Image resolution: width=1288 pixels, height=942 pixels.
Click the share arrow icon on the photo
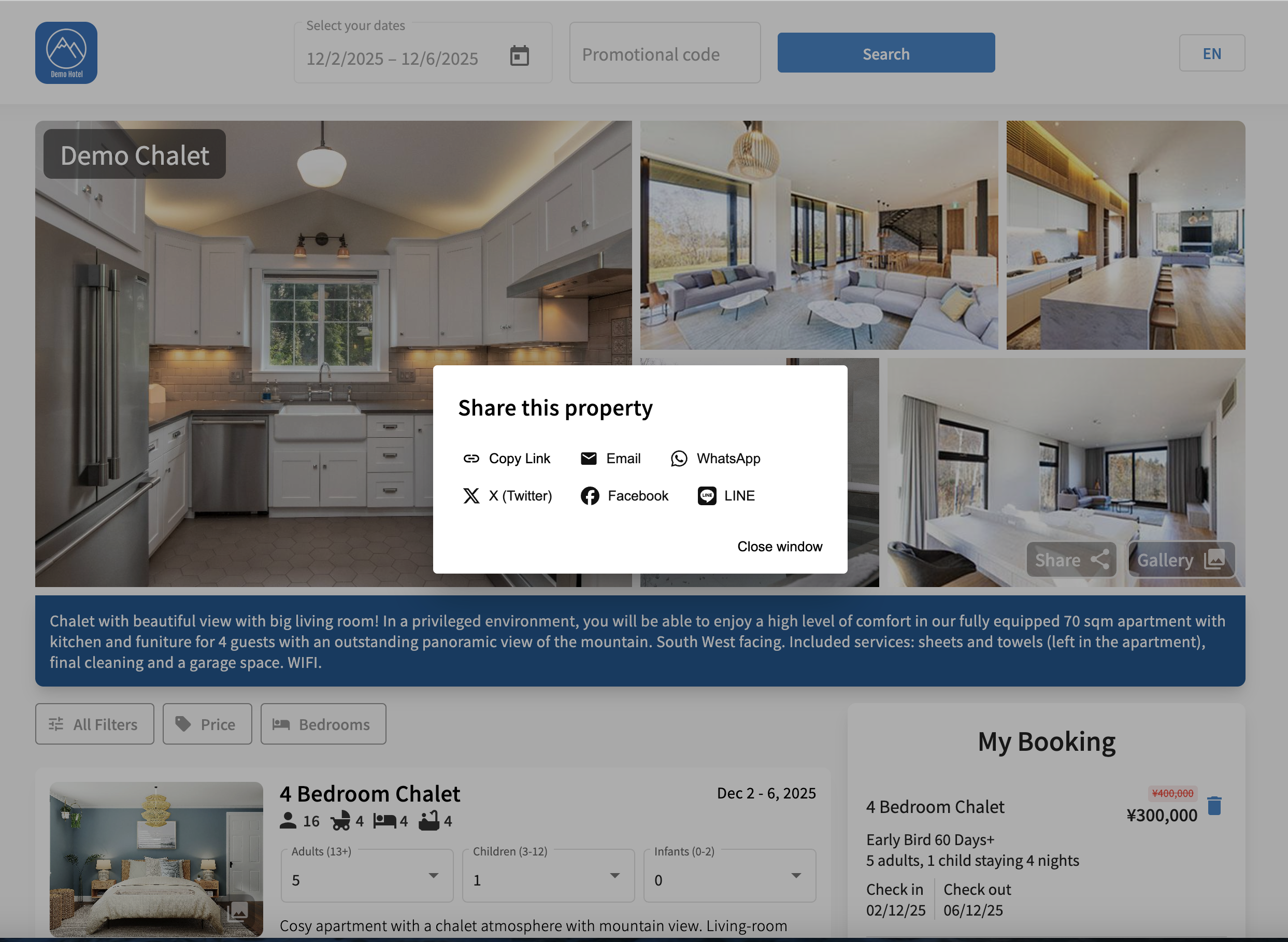1100,560
